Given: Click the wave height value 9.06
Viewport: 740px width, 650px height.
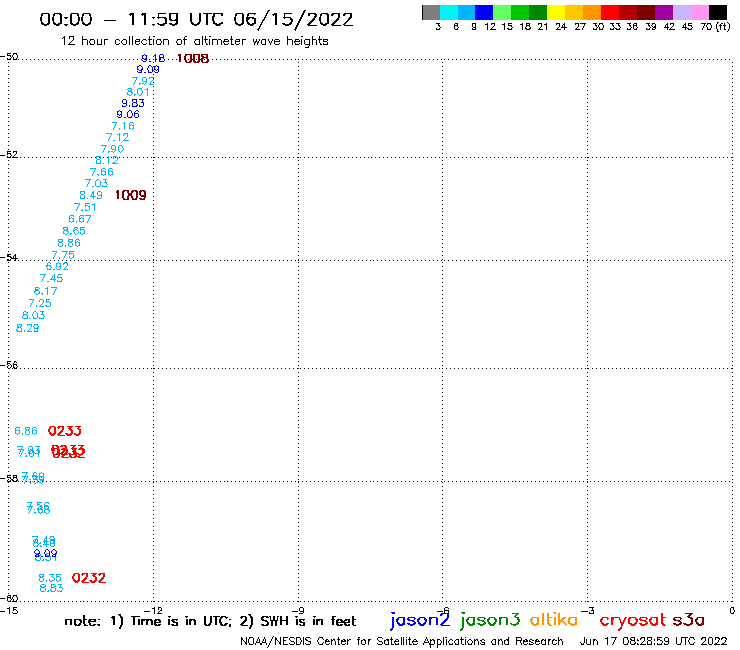Looking at the screenshot, I should [128, 114].
